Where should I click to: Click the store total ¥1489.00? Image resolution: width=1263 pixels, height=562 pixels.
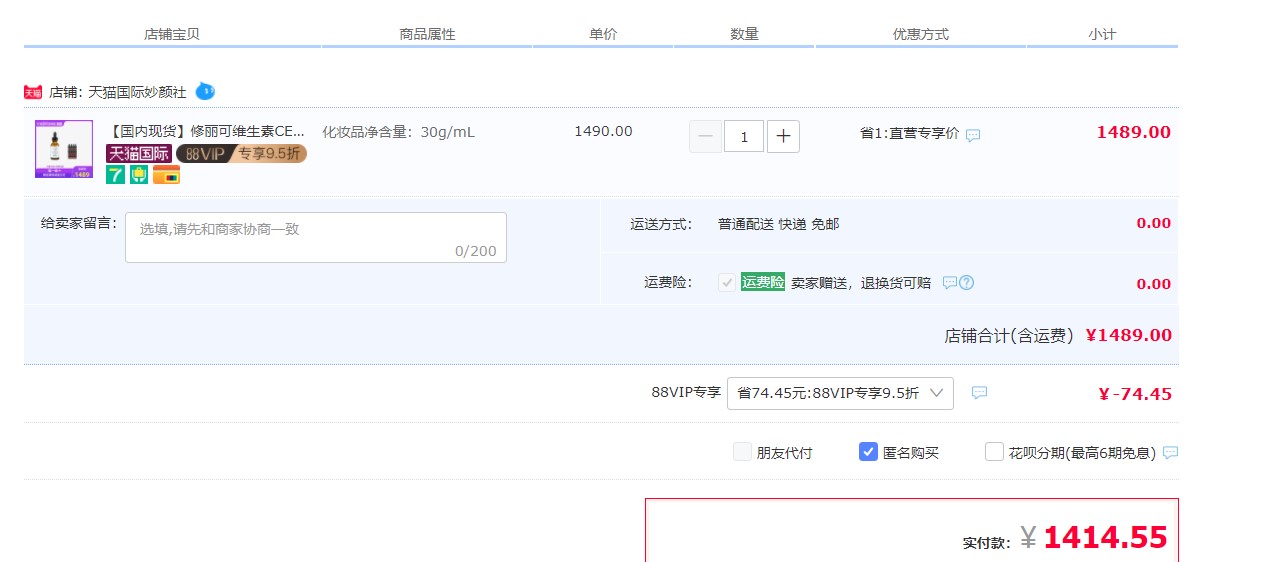pyautogui.click(x=1129, y=335)
